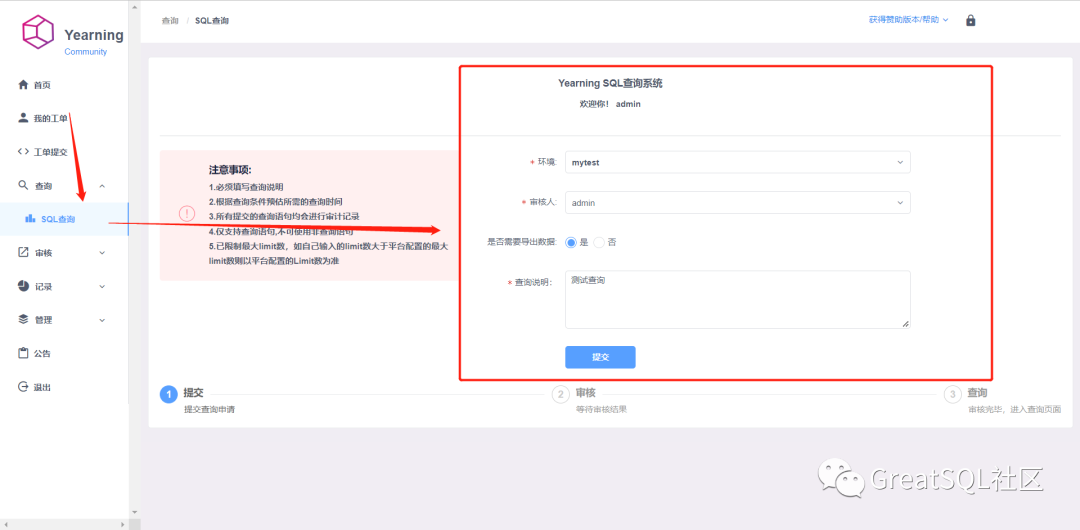Click the clipboard icon beside 公告
Screen dimensions: 1080x530
click(x=23, y=353)
